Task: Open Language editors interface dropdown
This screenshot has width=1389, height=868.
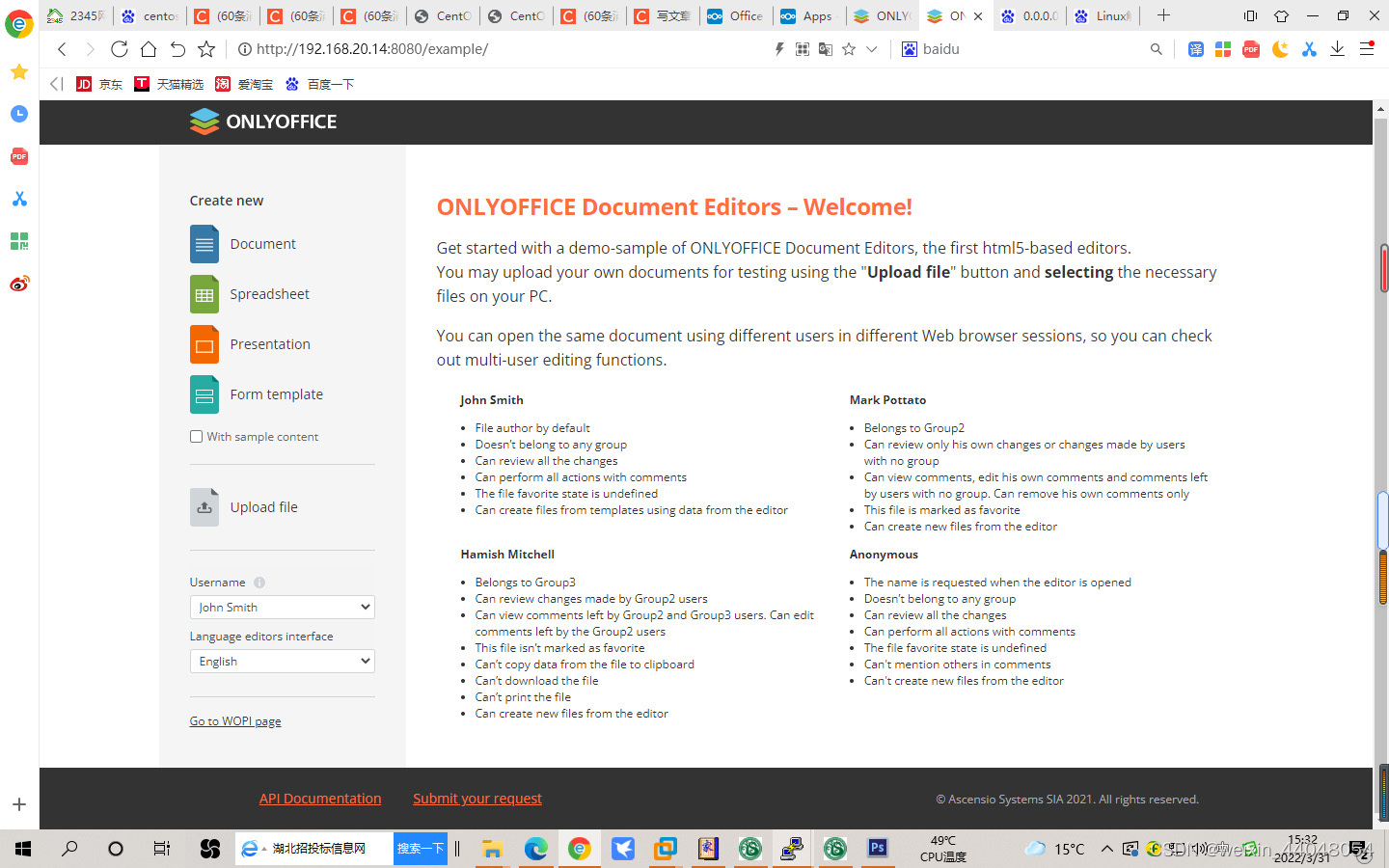Action: click(x=282, y=662)
